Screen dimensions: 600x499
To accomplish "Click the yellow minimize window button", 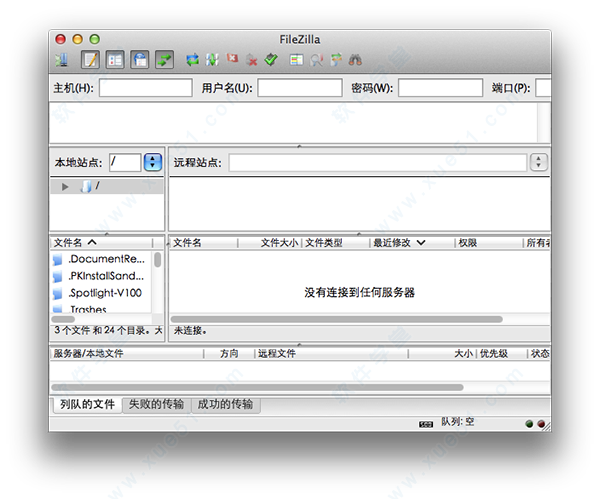I will (x=78, y=39).
